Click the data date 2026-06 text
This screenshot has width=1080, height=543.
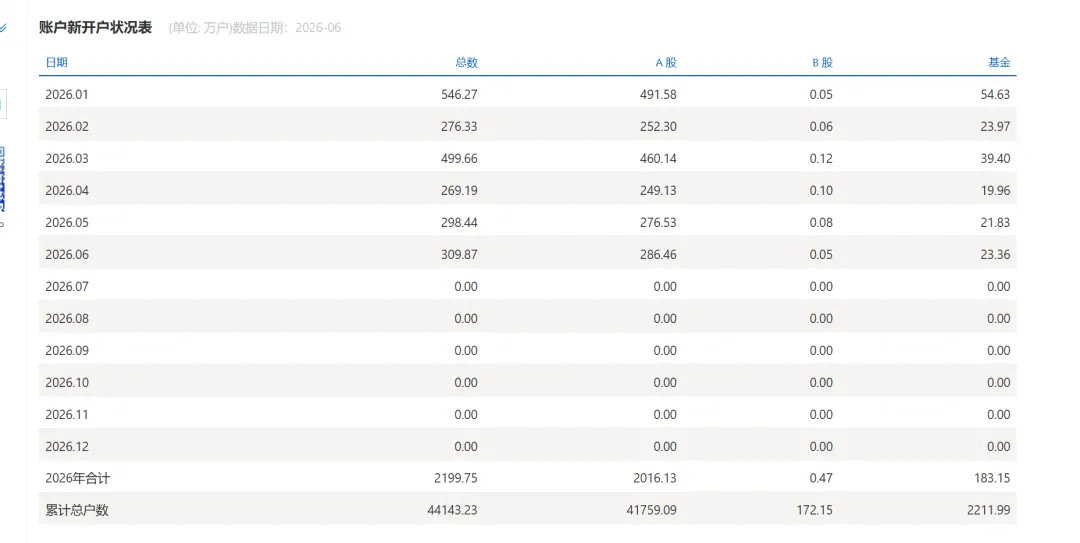[x=318, y=28]
